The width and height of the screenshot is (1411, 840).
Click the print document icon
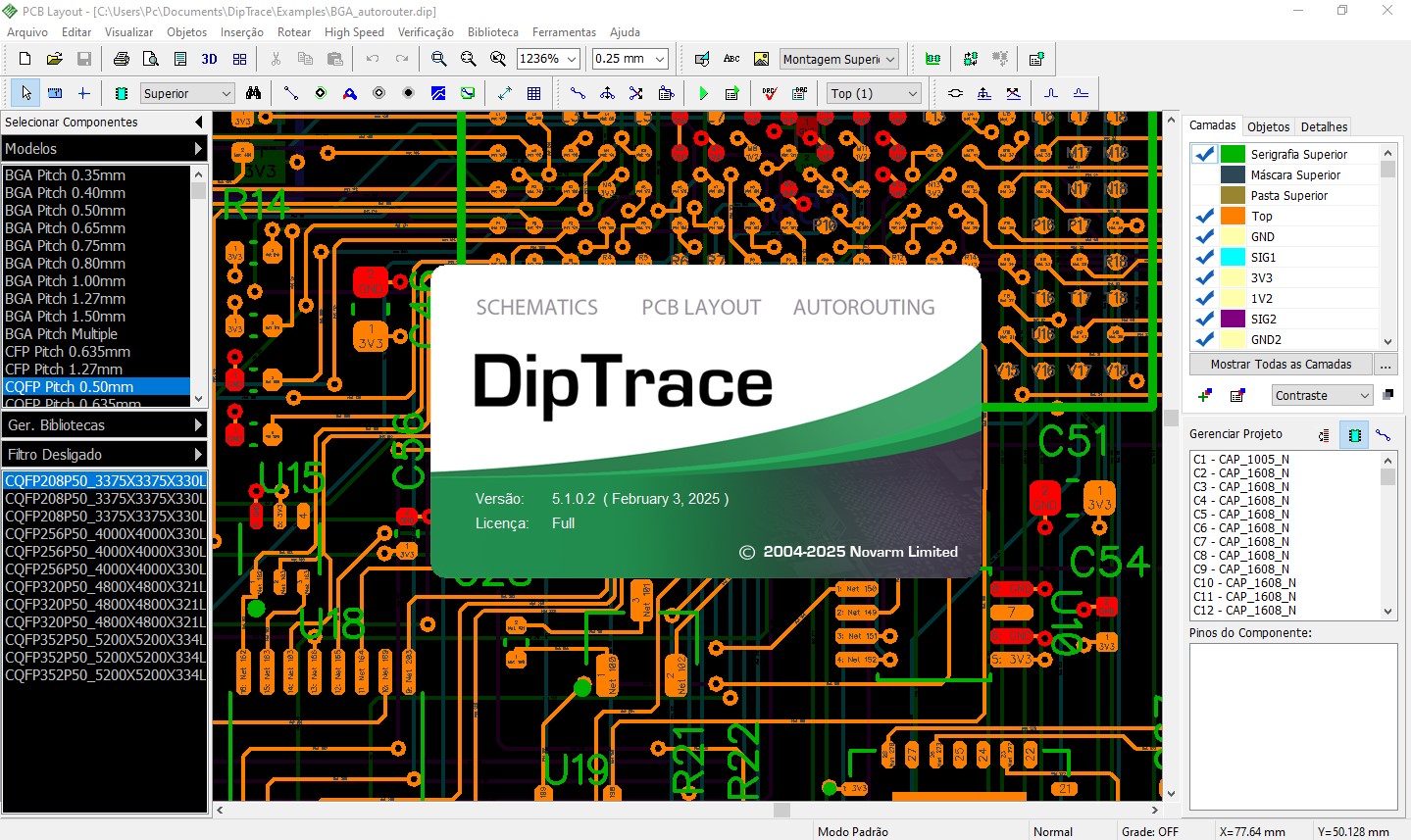click(x=122, y=59)
